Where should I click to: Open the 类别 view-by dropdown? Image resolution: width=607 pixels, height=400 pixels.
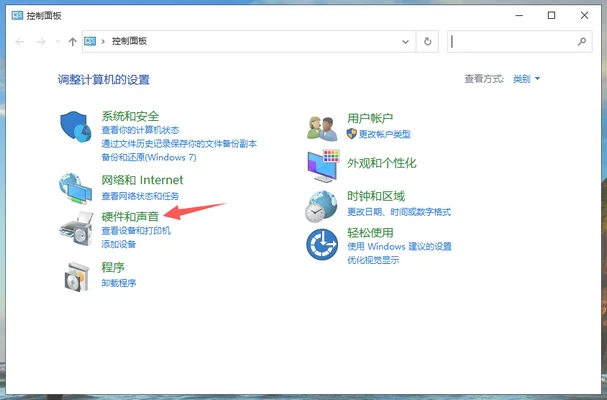tap(526, 79)
